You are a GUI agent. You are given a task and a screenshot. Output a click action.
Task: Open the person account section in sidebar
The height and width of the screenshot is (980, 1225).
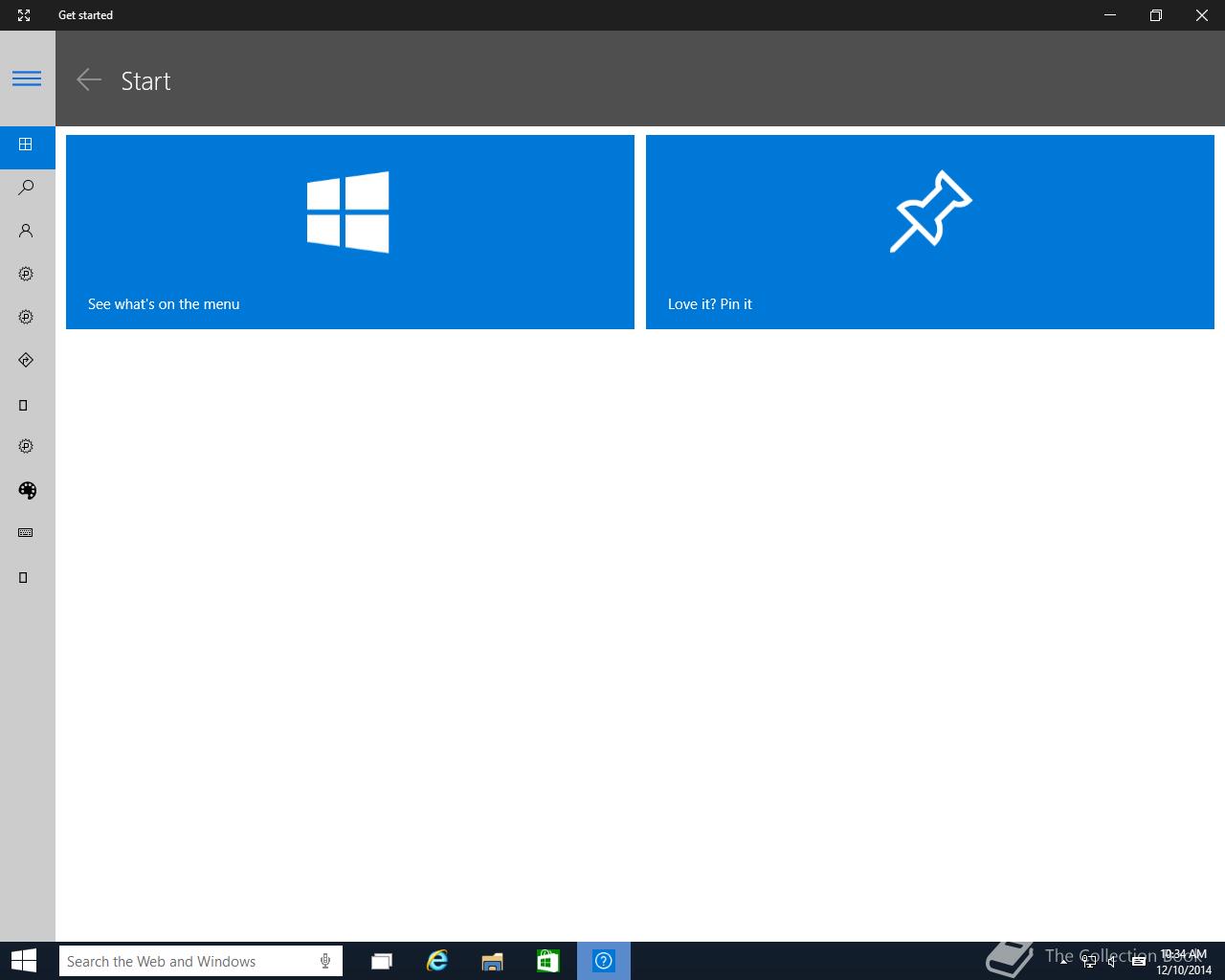[x=27, y=231]
